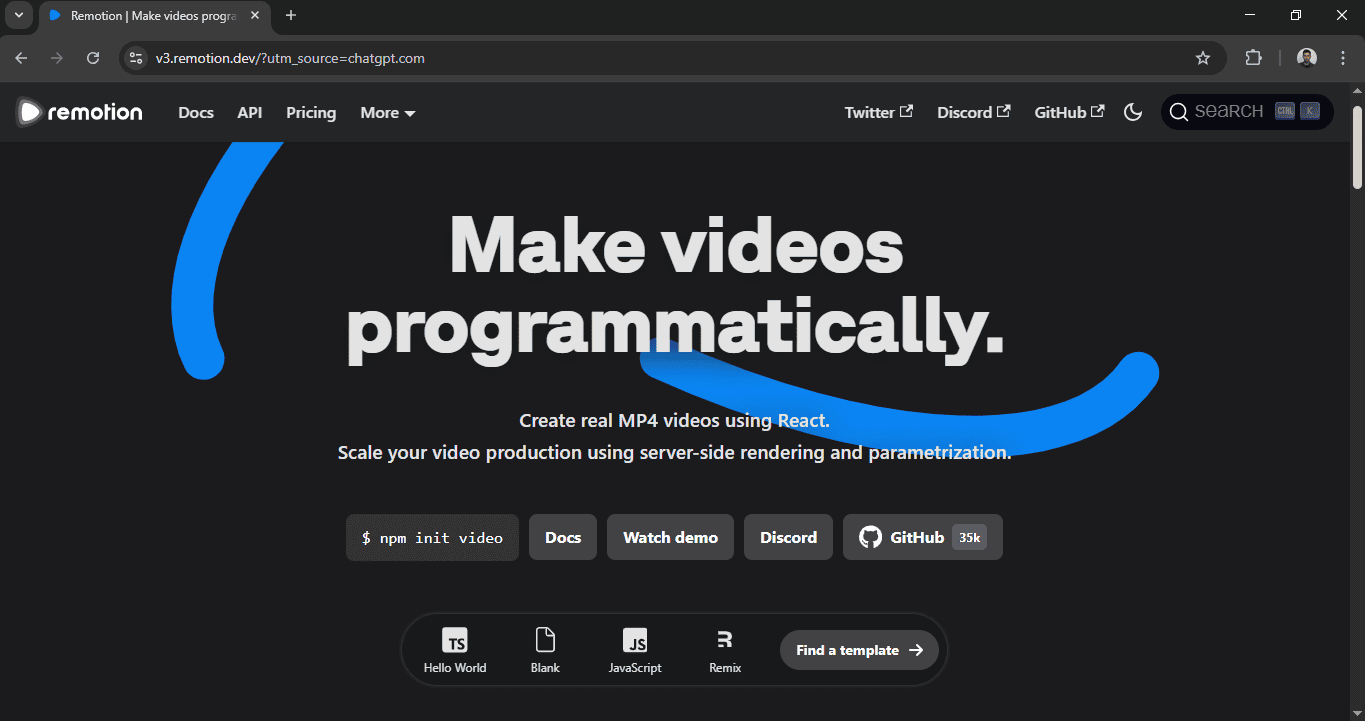
Task: Pick the JavaScript template icon
Action: 635,651
